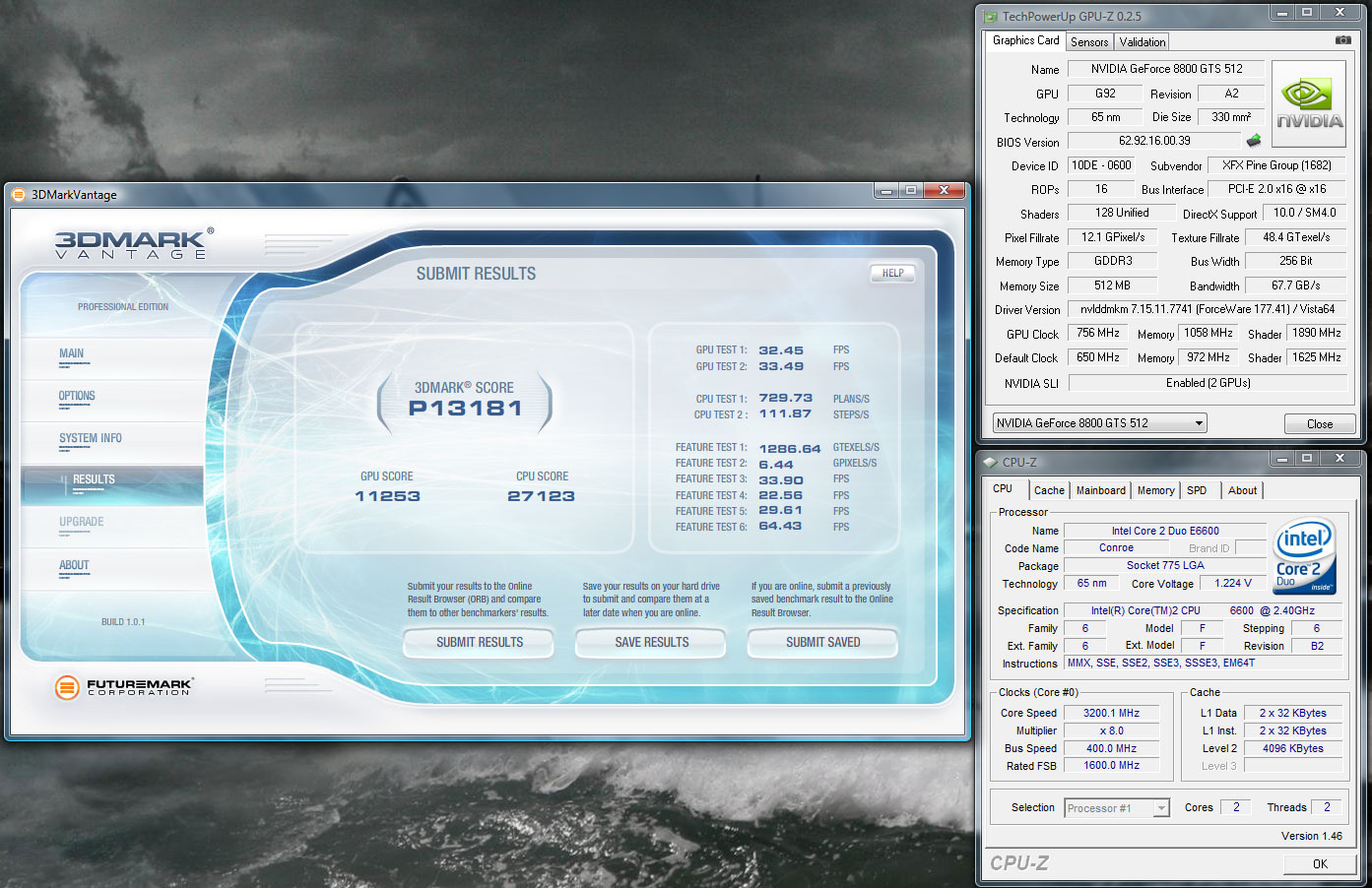The height and width of the screenshot is (888, 1372).
Task: Click the GPU score 11253
Action: click(x=387, y=496)
